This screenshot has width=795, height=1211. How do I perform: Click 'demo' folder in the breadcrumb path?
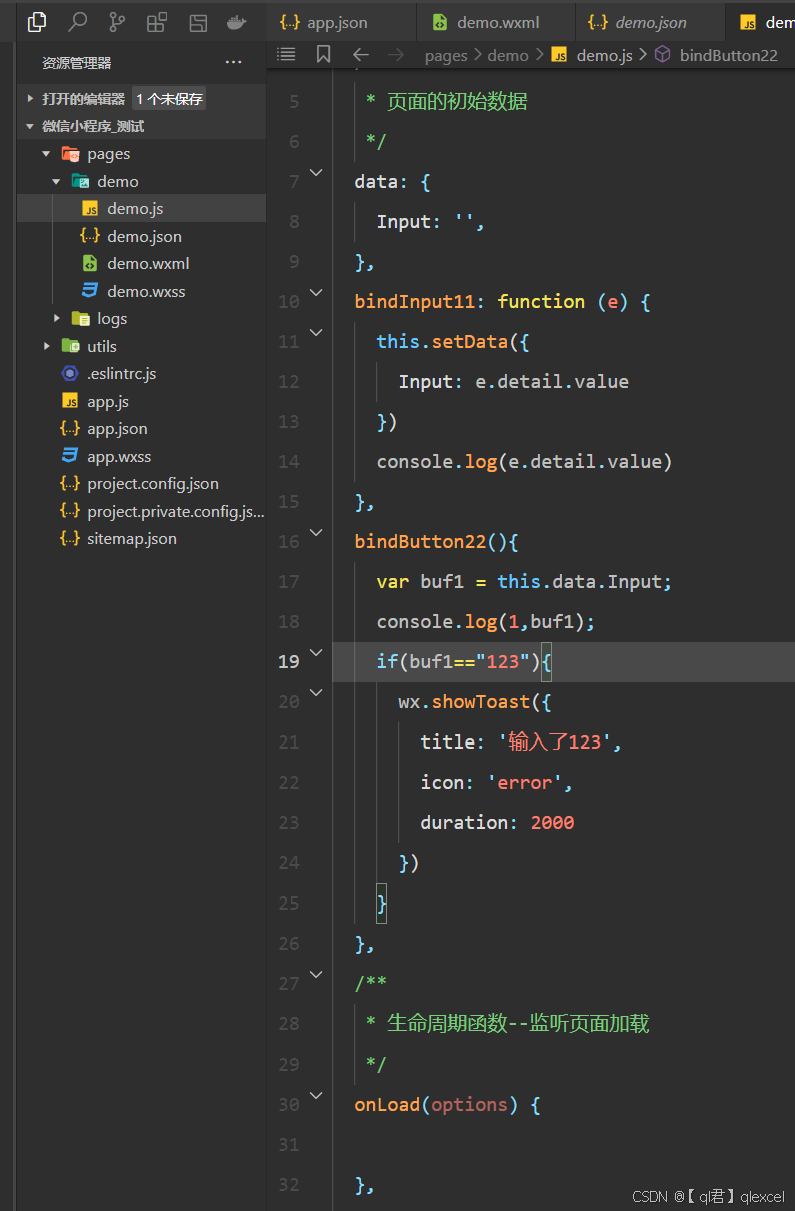[508, 55]
